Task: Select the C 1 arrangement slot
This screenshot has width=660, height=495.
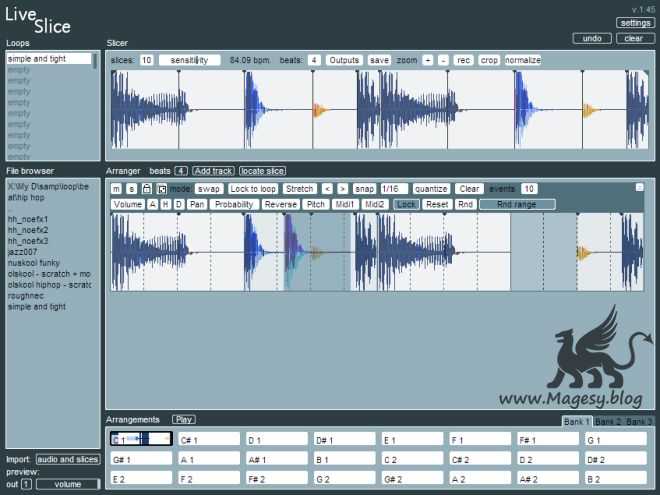Action: (x=141, y=439)
